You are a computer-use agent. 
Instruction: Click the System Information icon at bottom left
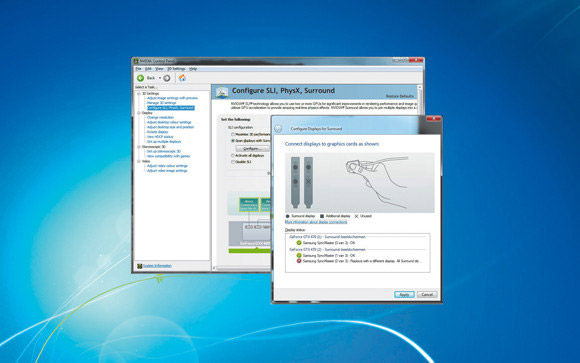tap(139, 266)
